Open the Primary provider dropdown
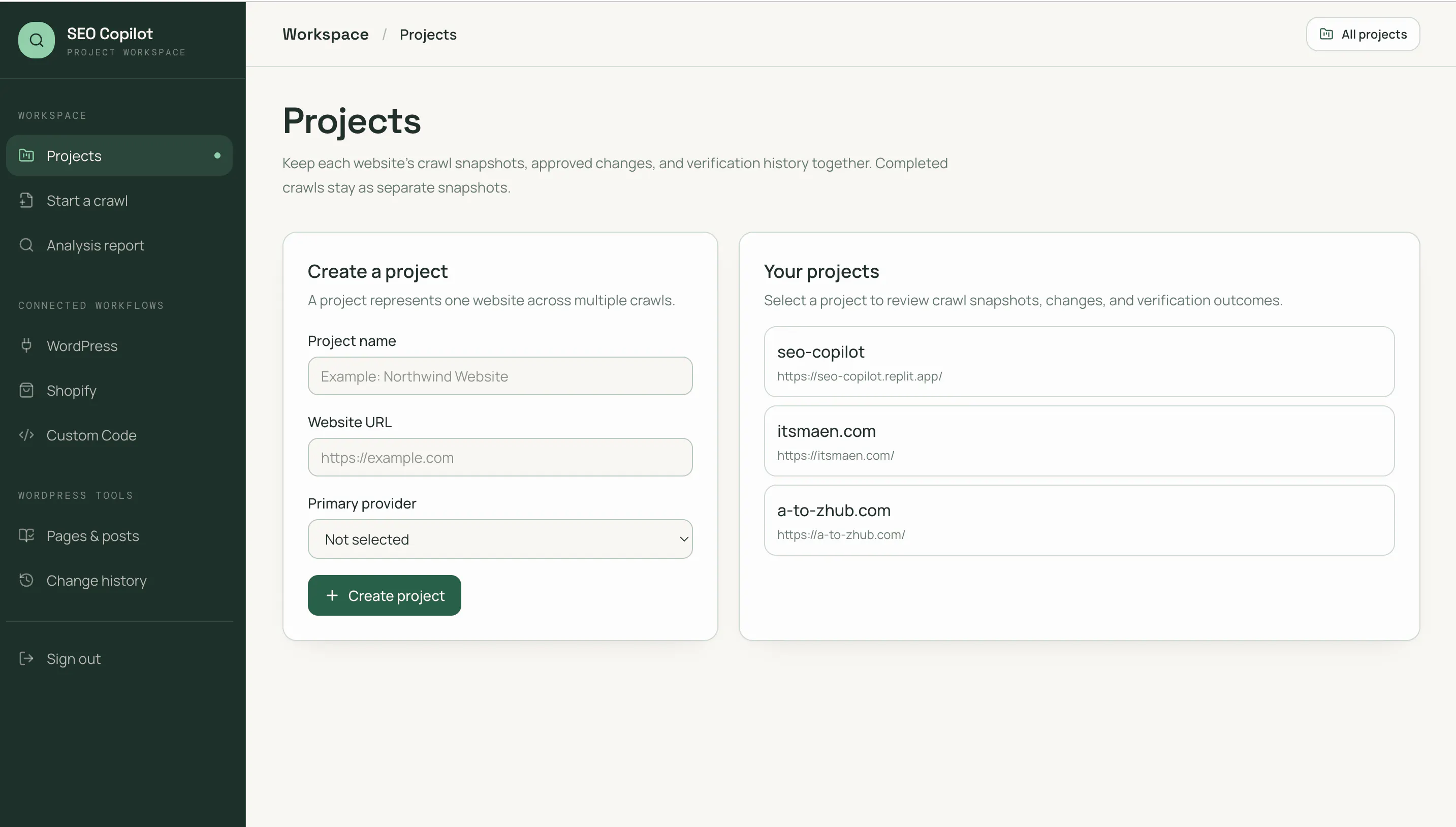 (x=500, y=539)
